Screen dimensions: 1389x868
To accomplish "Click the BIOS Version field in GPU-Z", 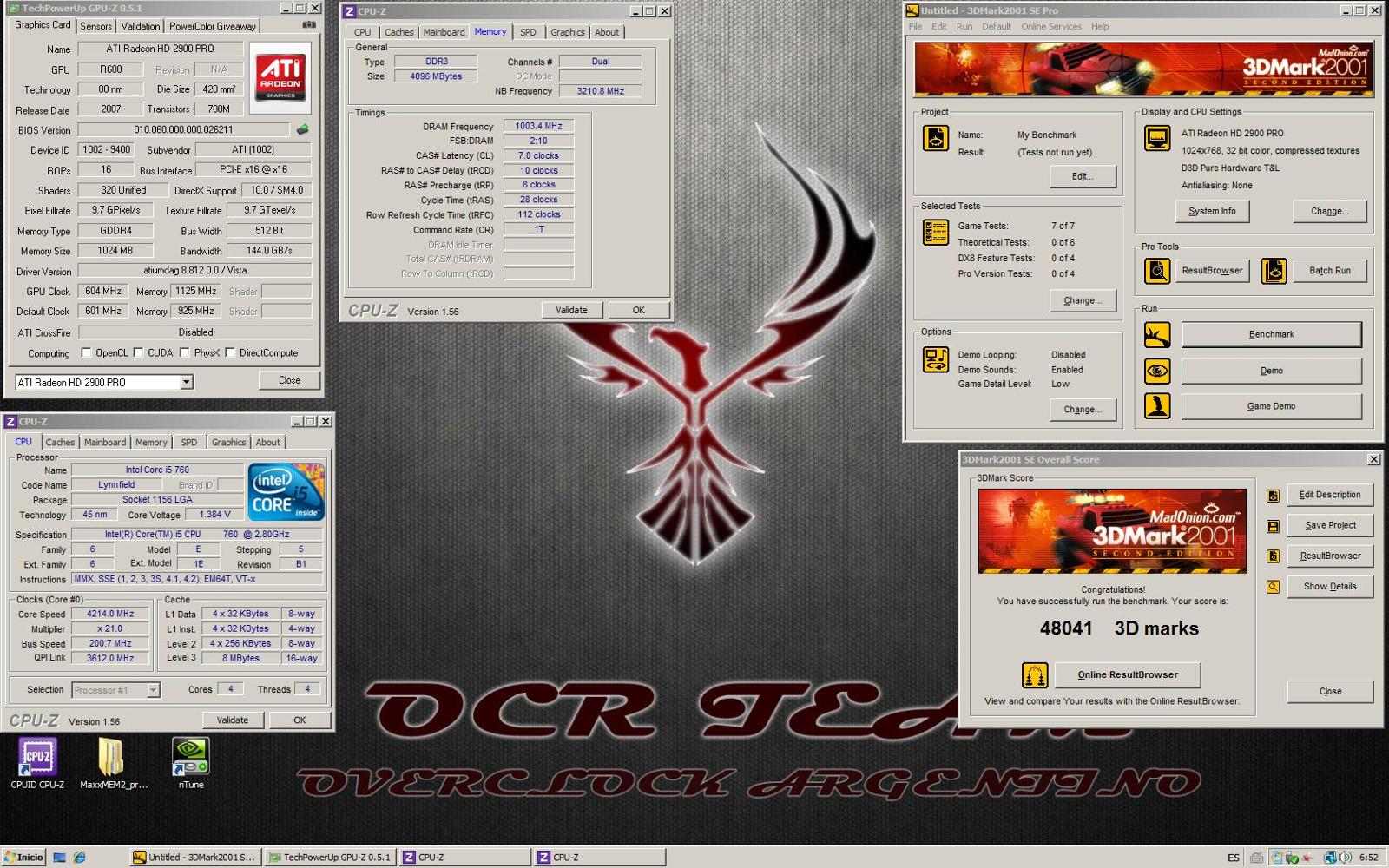I will click(x=184, y=129).
